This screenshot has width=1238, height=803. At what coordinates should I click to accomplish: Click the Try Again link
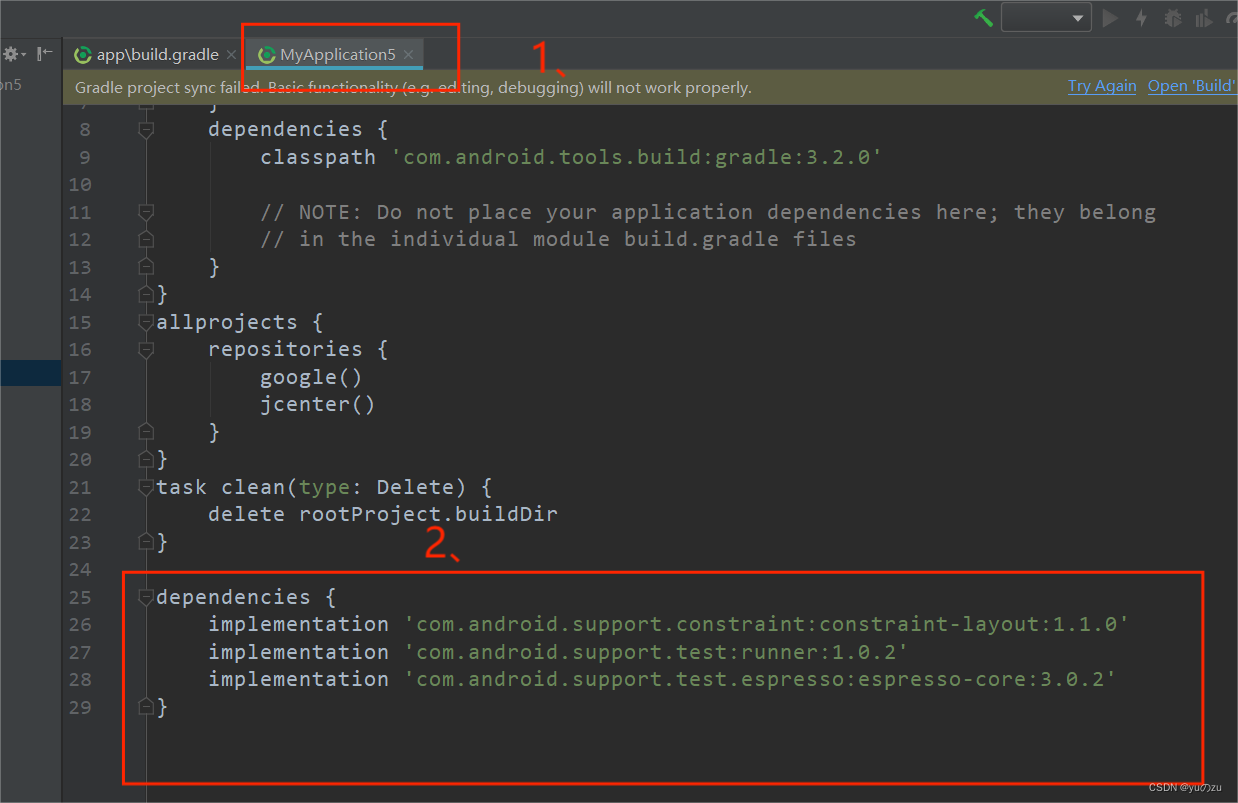tap(1101, 86)
